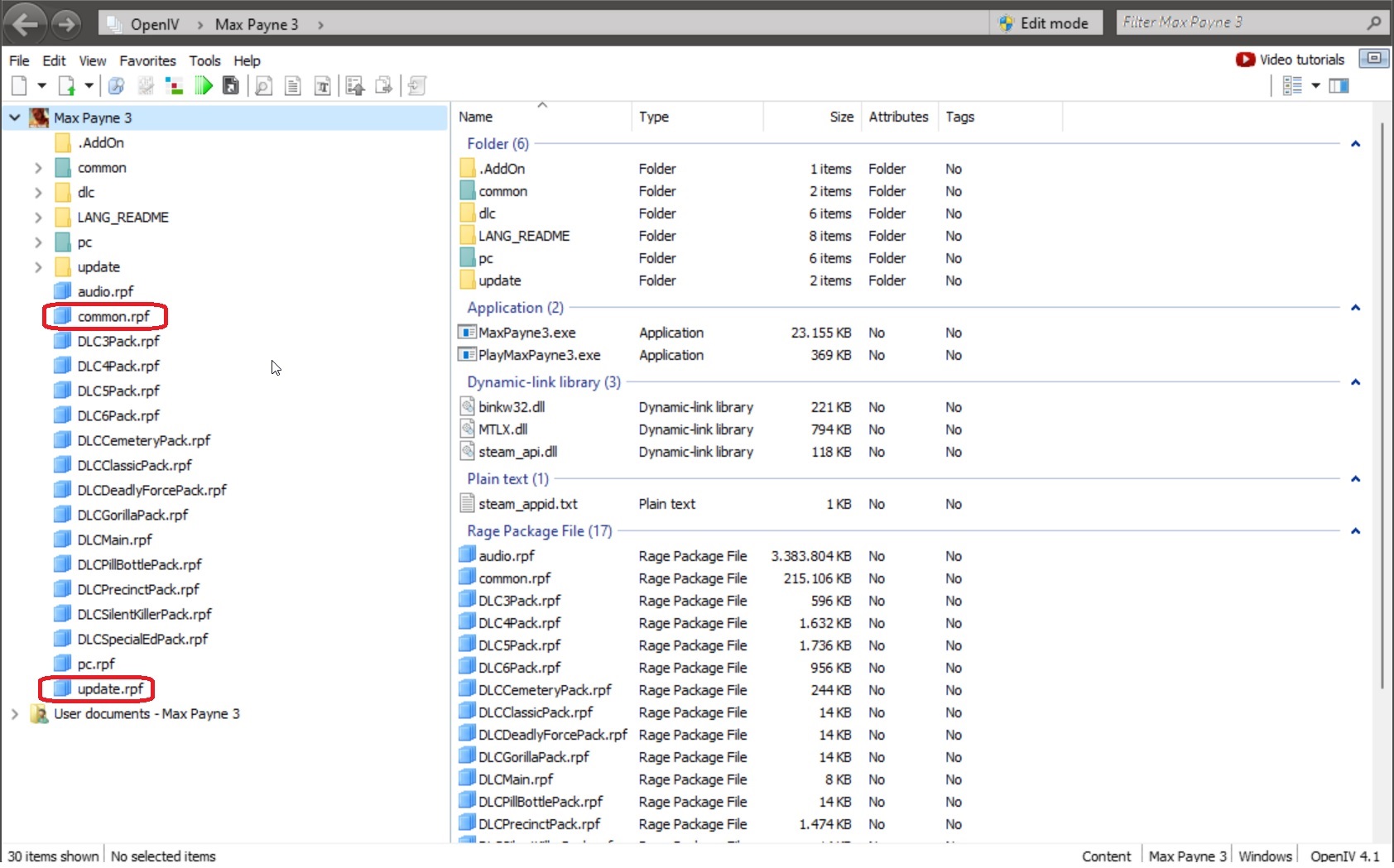Collapse the Folder (6) group
This screenshot has width=1394, height=868.
click(x=1355, y=144)
